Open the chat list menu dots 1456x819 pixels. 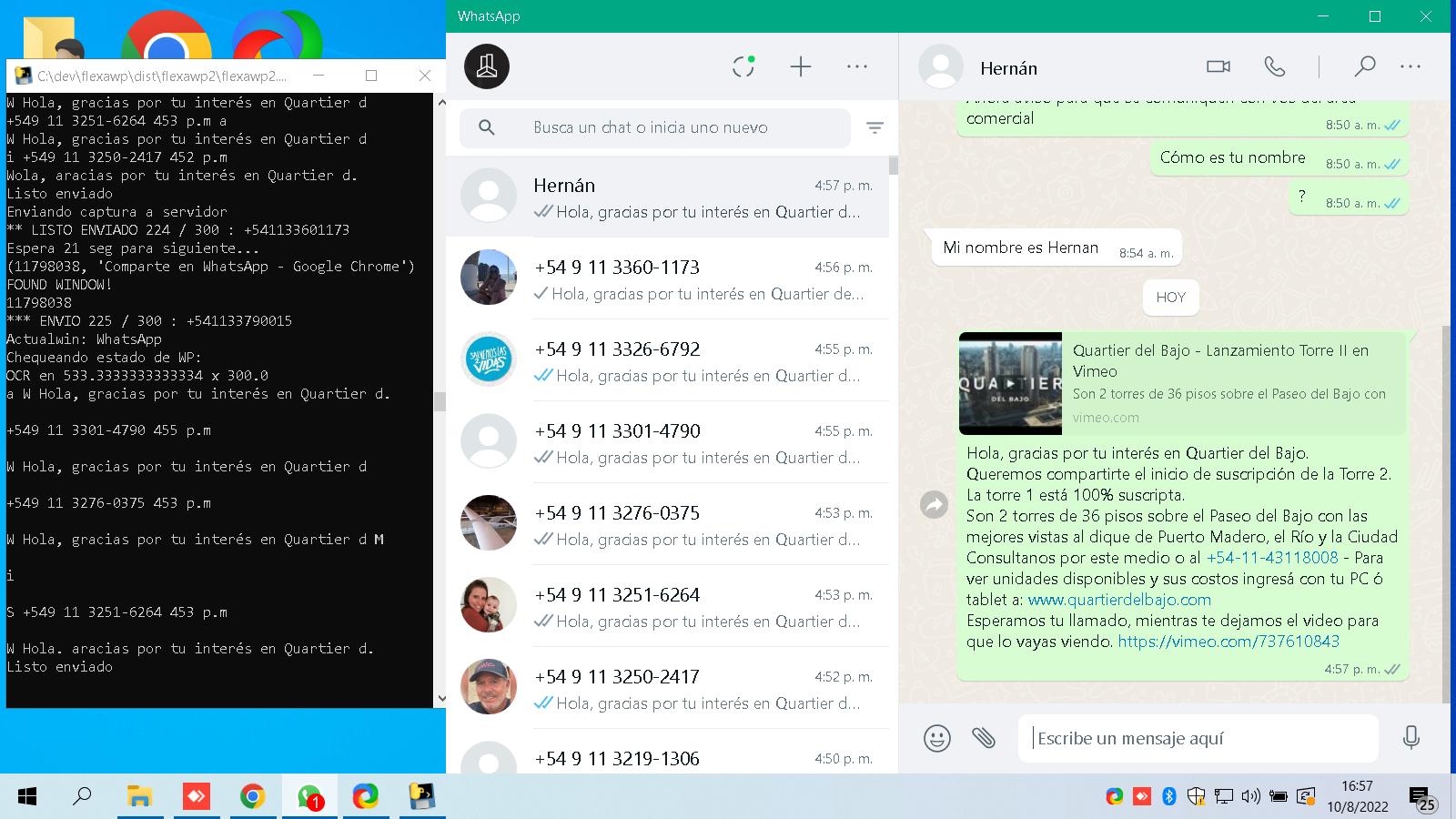857,66
